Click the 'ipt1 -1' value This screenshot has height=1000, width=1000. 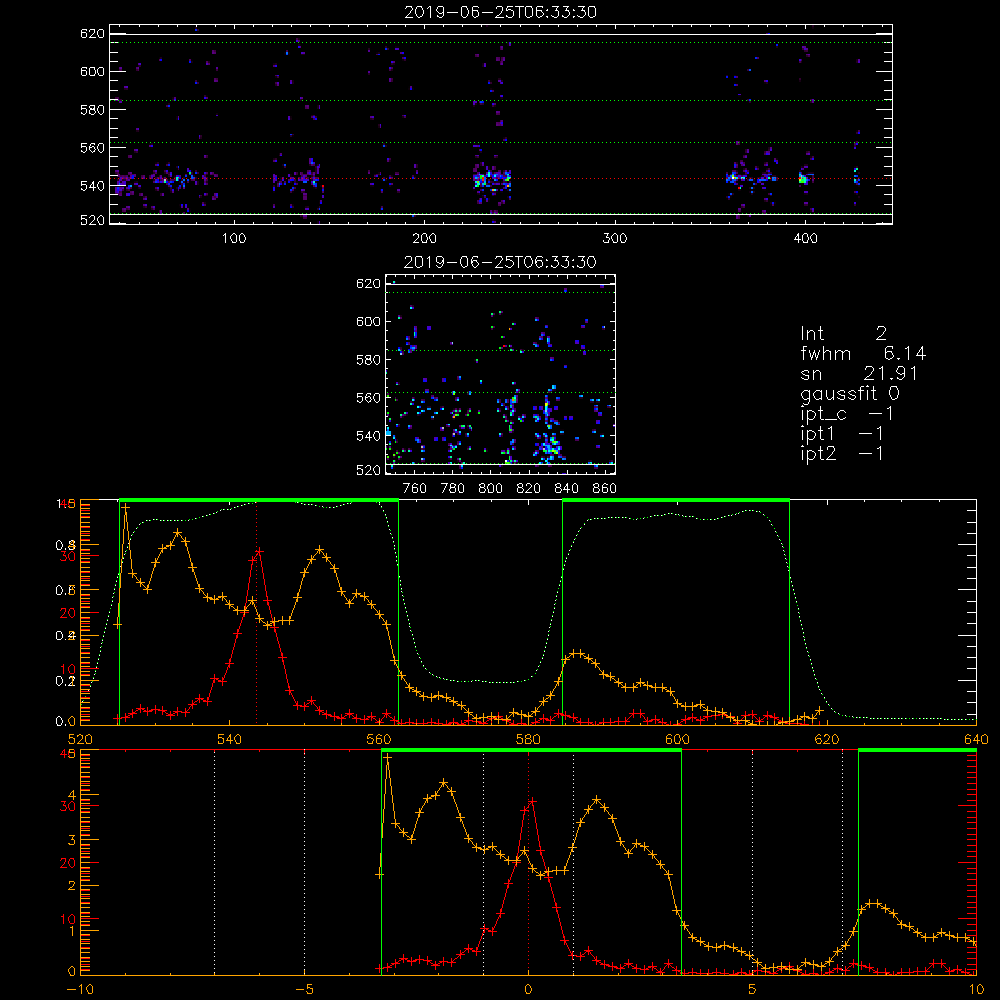click(x=842, y=434)
